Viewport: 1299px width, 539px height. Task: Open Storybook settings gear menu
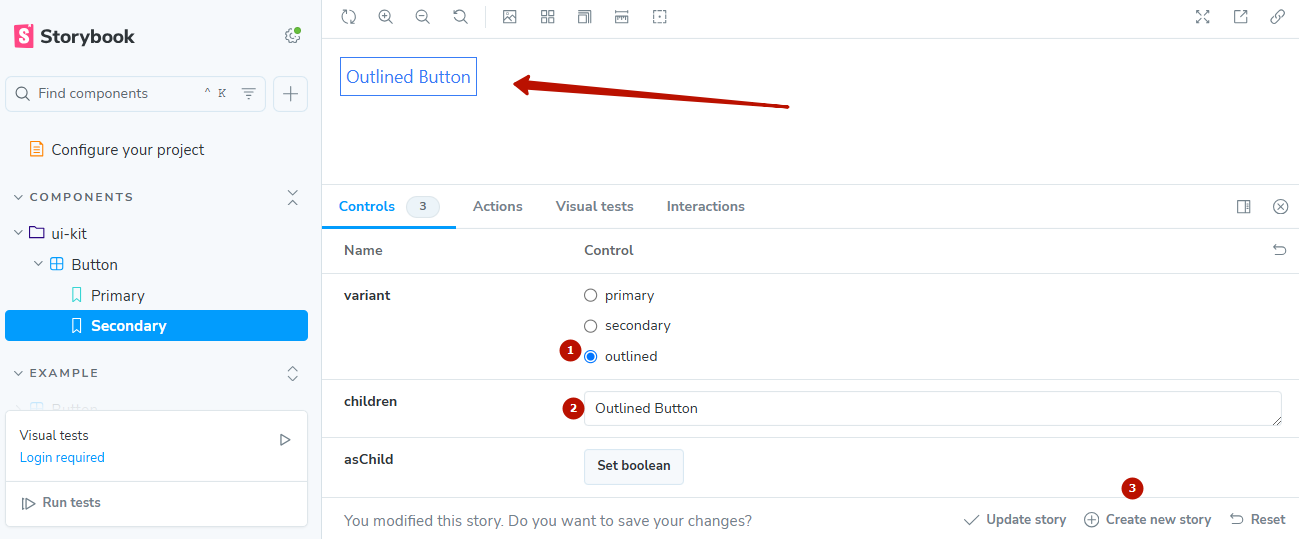[292, 36]
